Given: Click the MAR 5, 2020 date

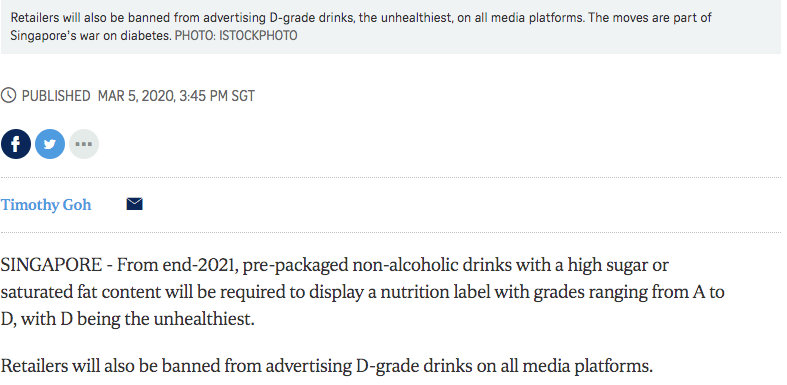Looking at the screenshot, I should (137, 96).
